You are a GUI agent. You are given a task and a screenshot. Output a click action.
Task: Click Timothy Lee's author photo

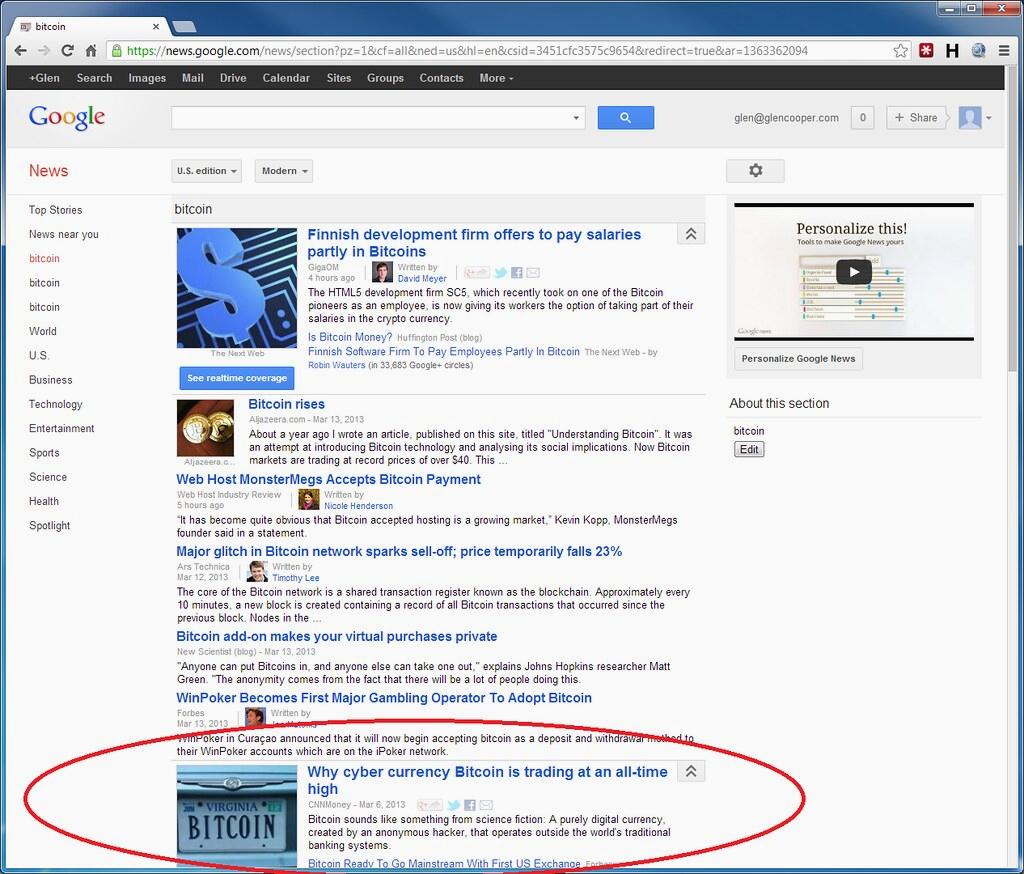pyautogui.click(x=257, y=572)
